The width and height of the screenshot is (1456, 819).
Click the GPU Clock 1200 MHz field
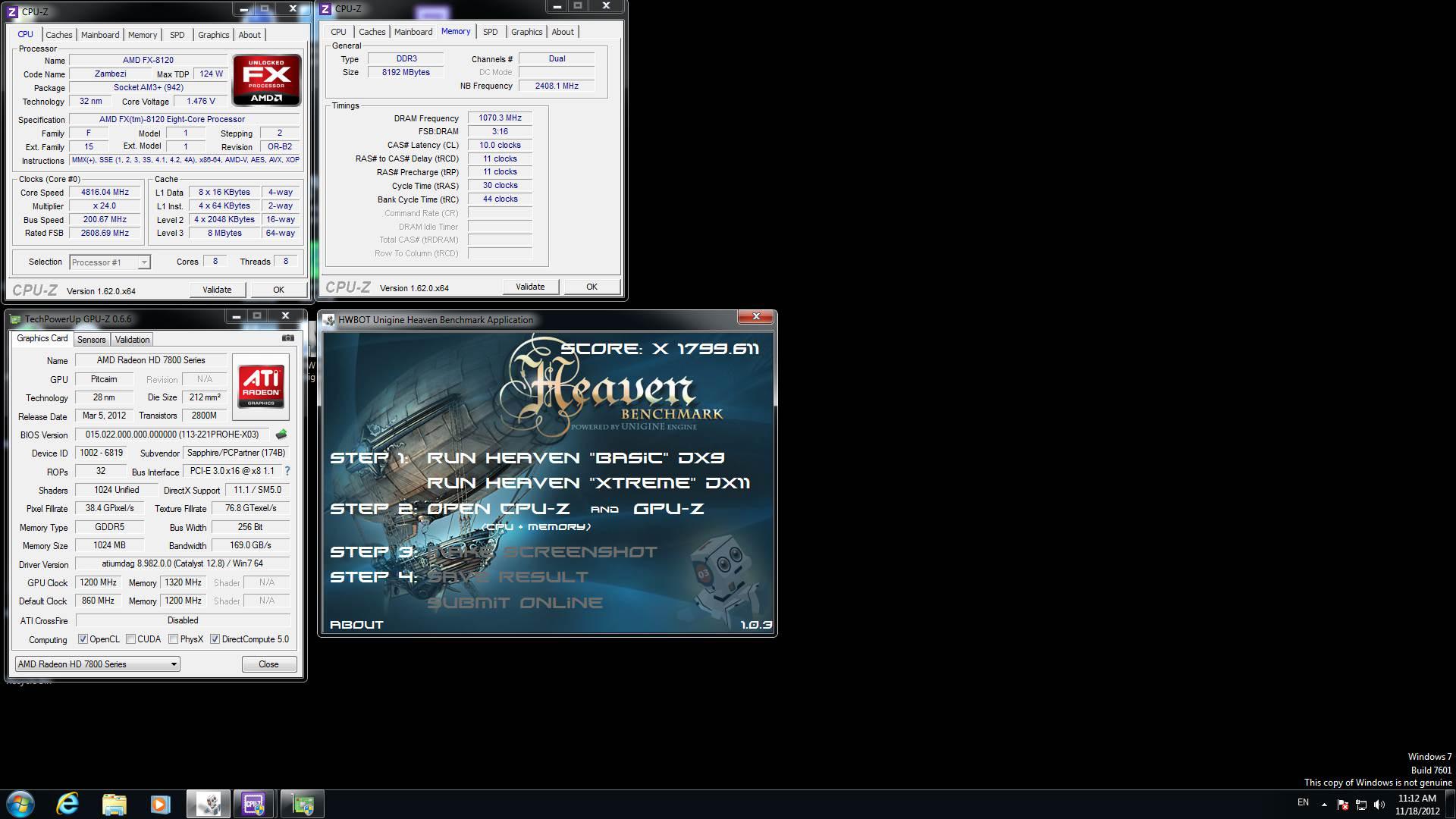coord(99,582)
